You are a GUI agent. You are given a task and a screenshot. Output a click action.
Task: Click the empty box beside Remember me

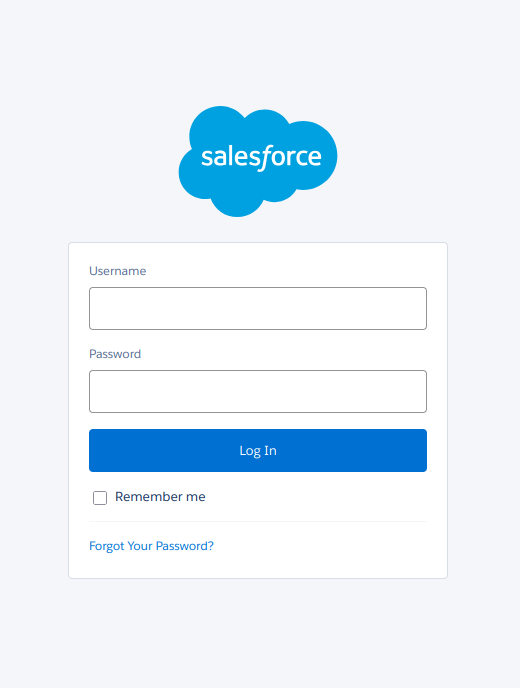100,498
